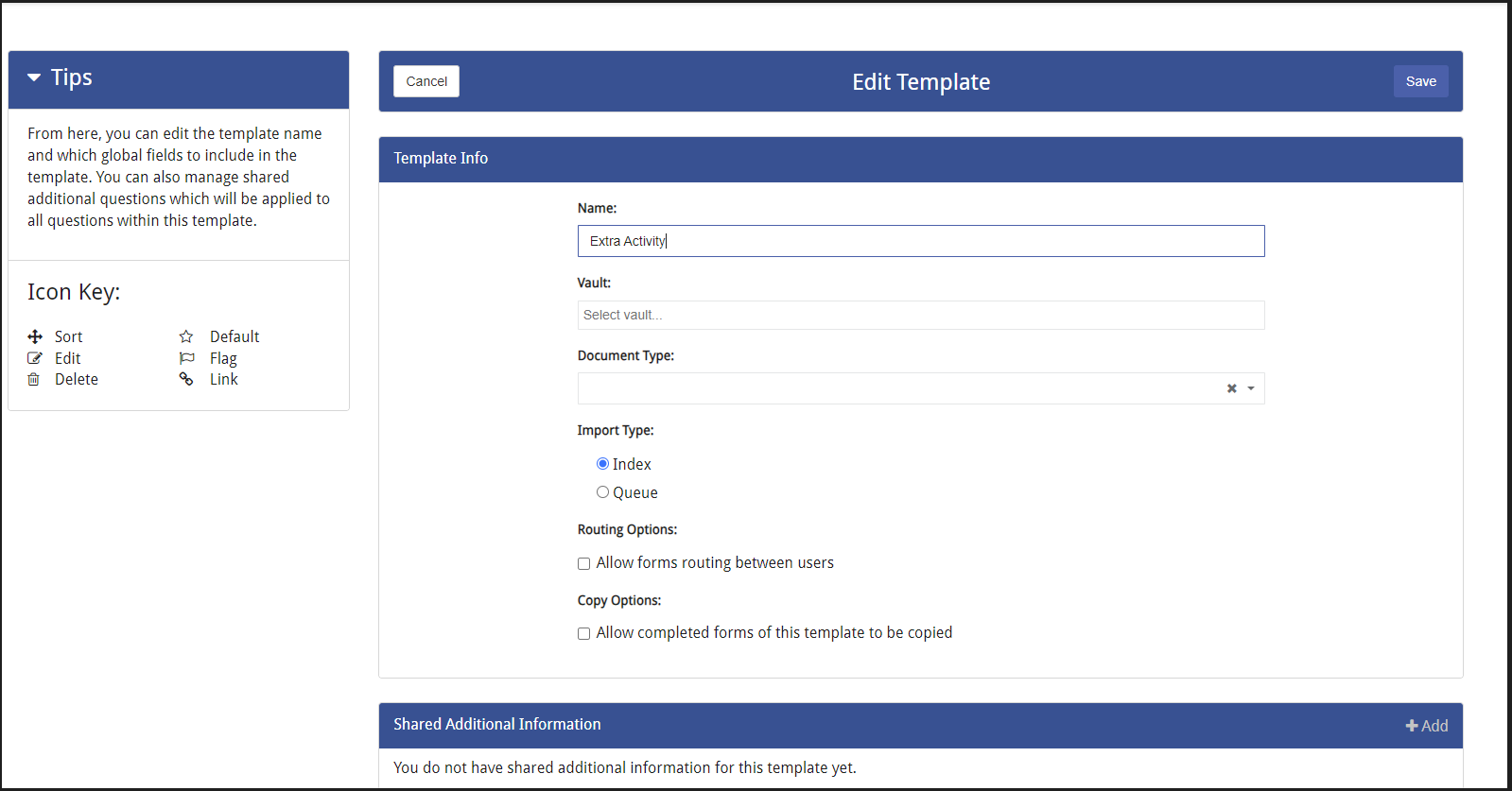Add shared additional information
1512x791 pixels.
point(1427,726)
